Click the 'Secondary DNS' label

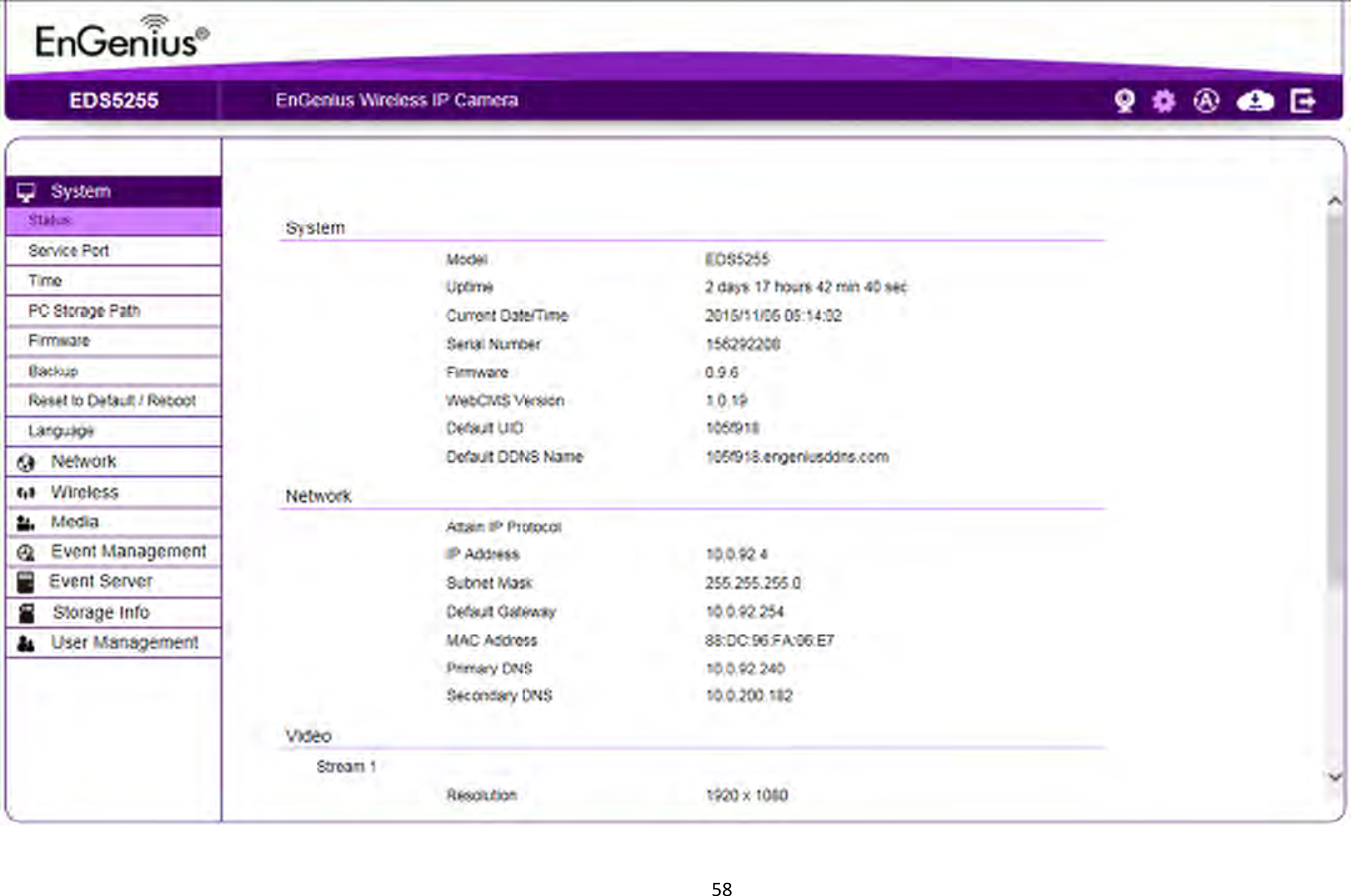pyautogui.click(x=499, y=696)
